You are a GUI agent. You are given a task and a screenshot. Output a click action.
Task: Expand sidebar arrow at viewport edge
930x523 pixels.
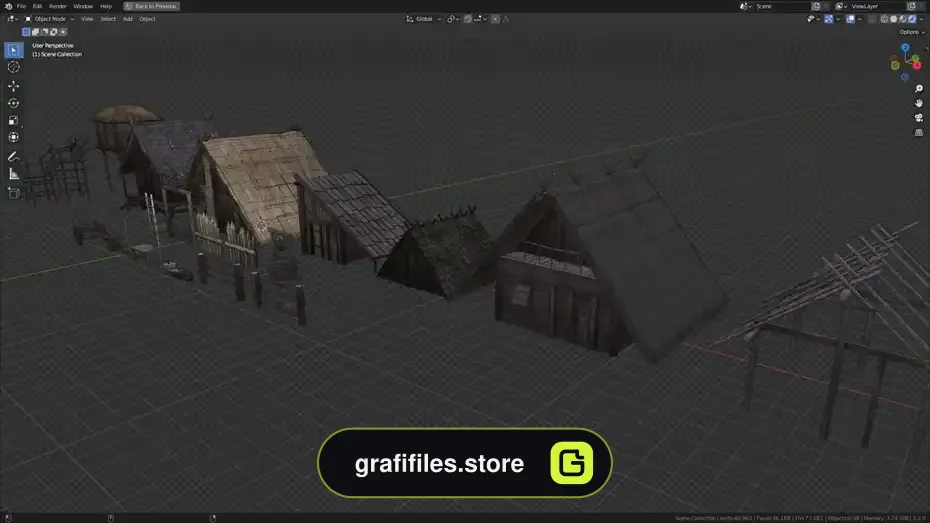click(927, 49)
